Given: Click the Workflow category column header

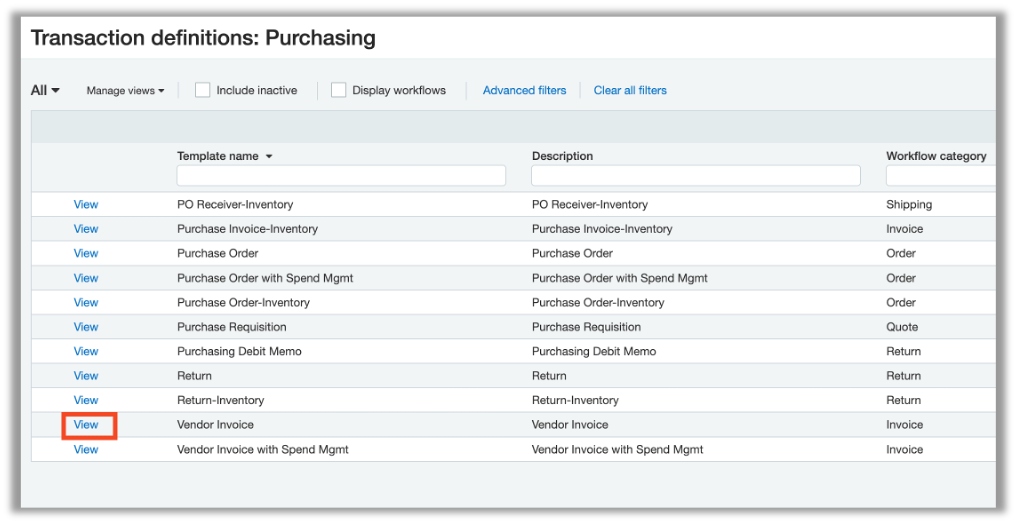Looking at the screenshot, I should click(x=936, y=156).
